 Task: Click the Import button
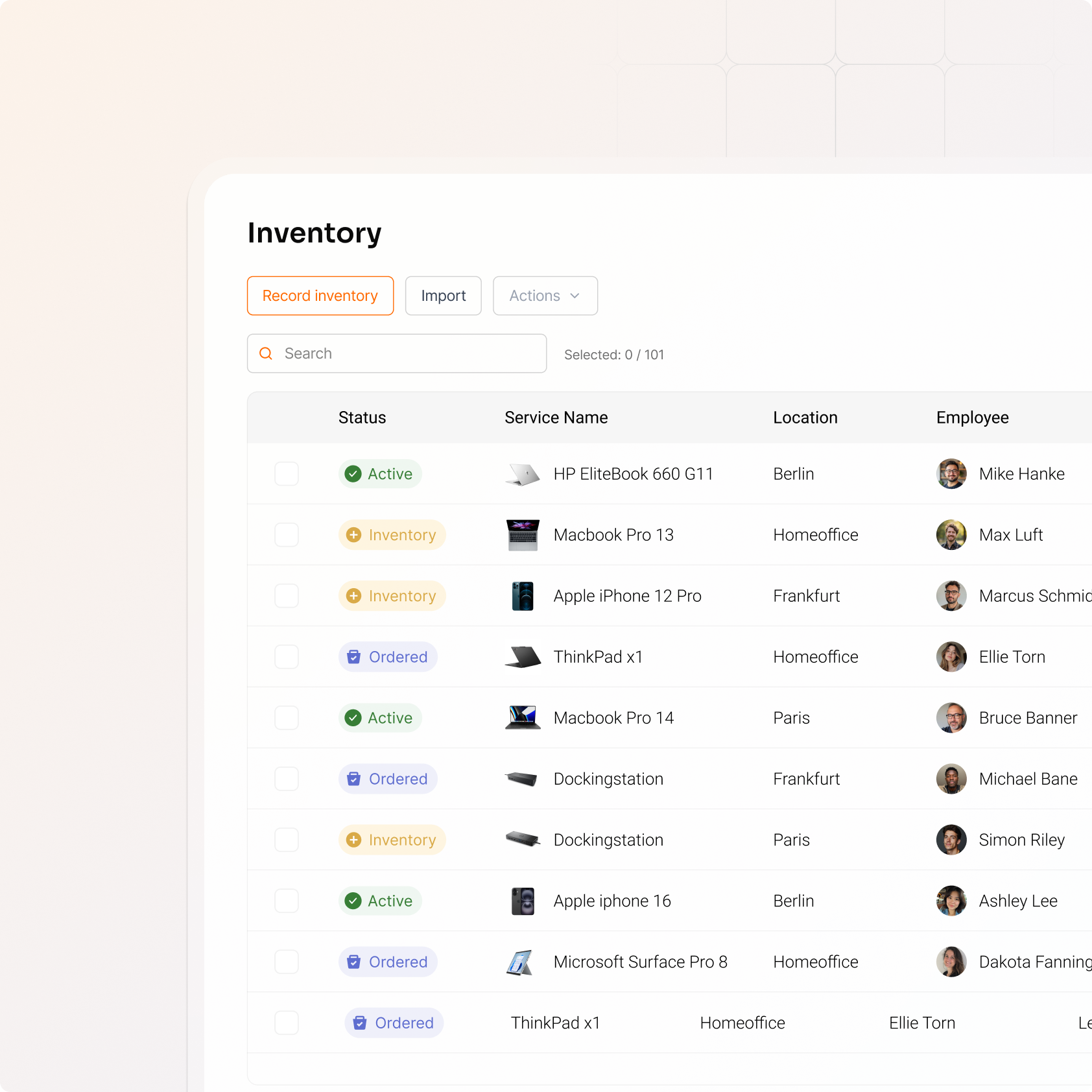[444, 296]
